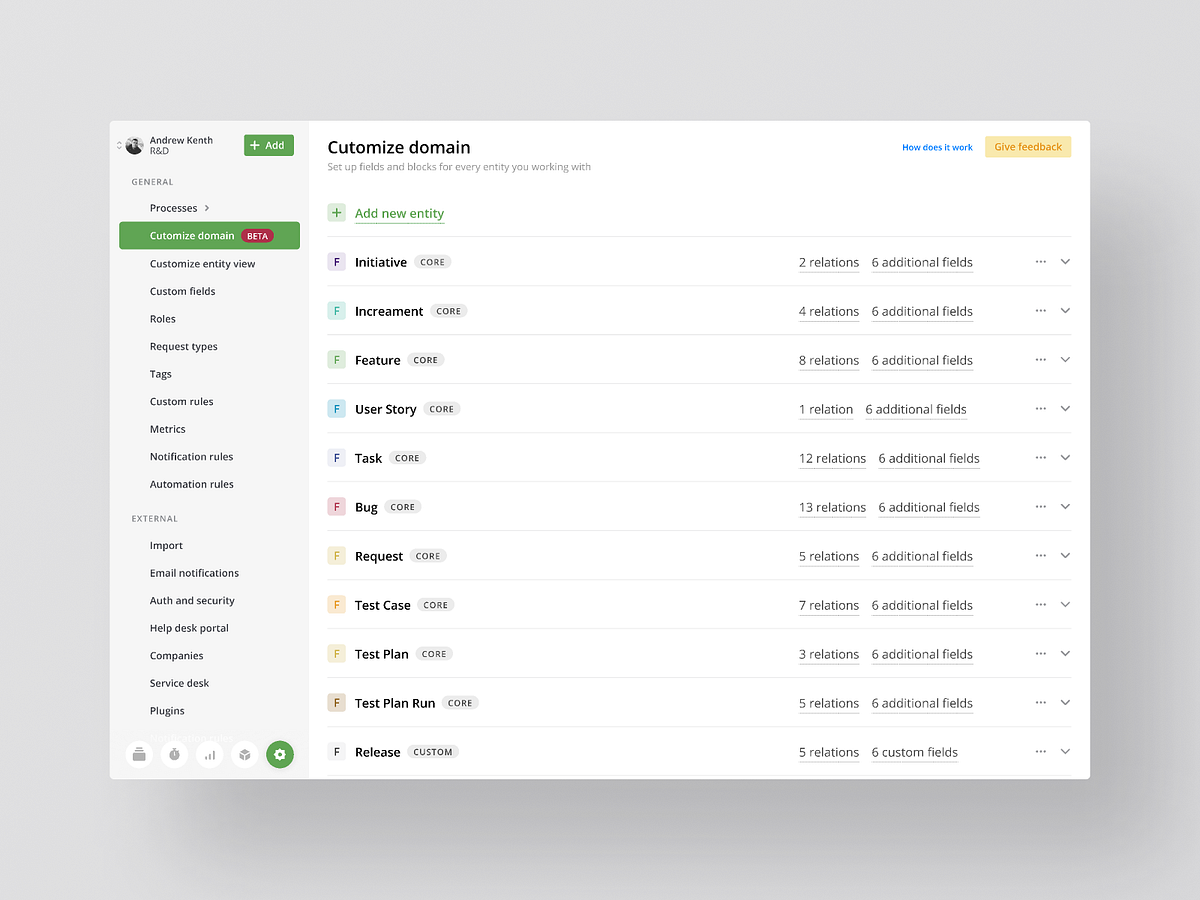Image resolution: width=1200 pixels, height=900 pixels.
Task: Open Help desk portal settings
Action: pos(189,628)
